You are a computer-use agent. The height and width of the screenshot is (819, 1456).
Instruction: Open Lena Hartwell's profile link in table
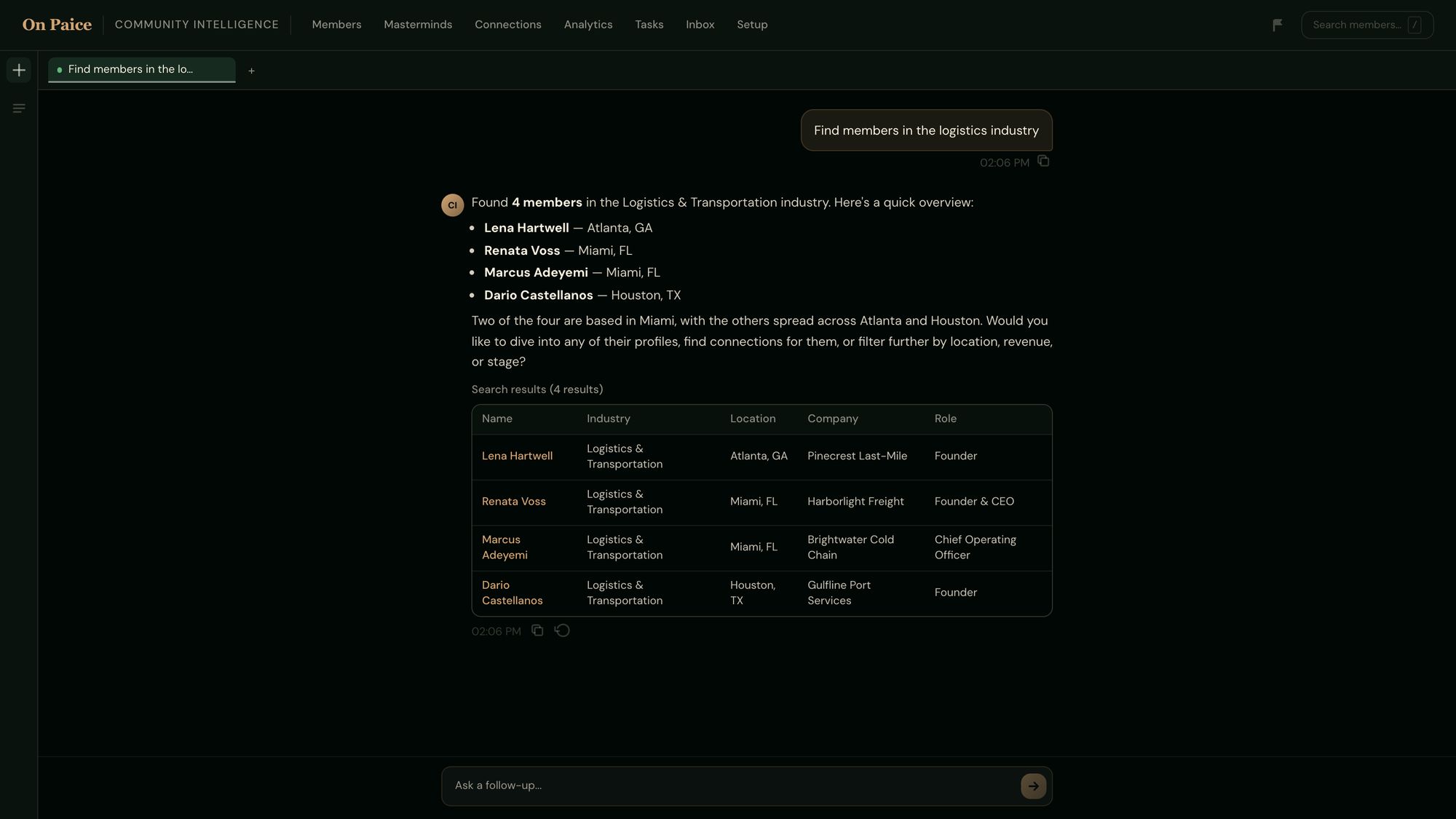pyautogui.click(x=517, y=456)
